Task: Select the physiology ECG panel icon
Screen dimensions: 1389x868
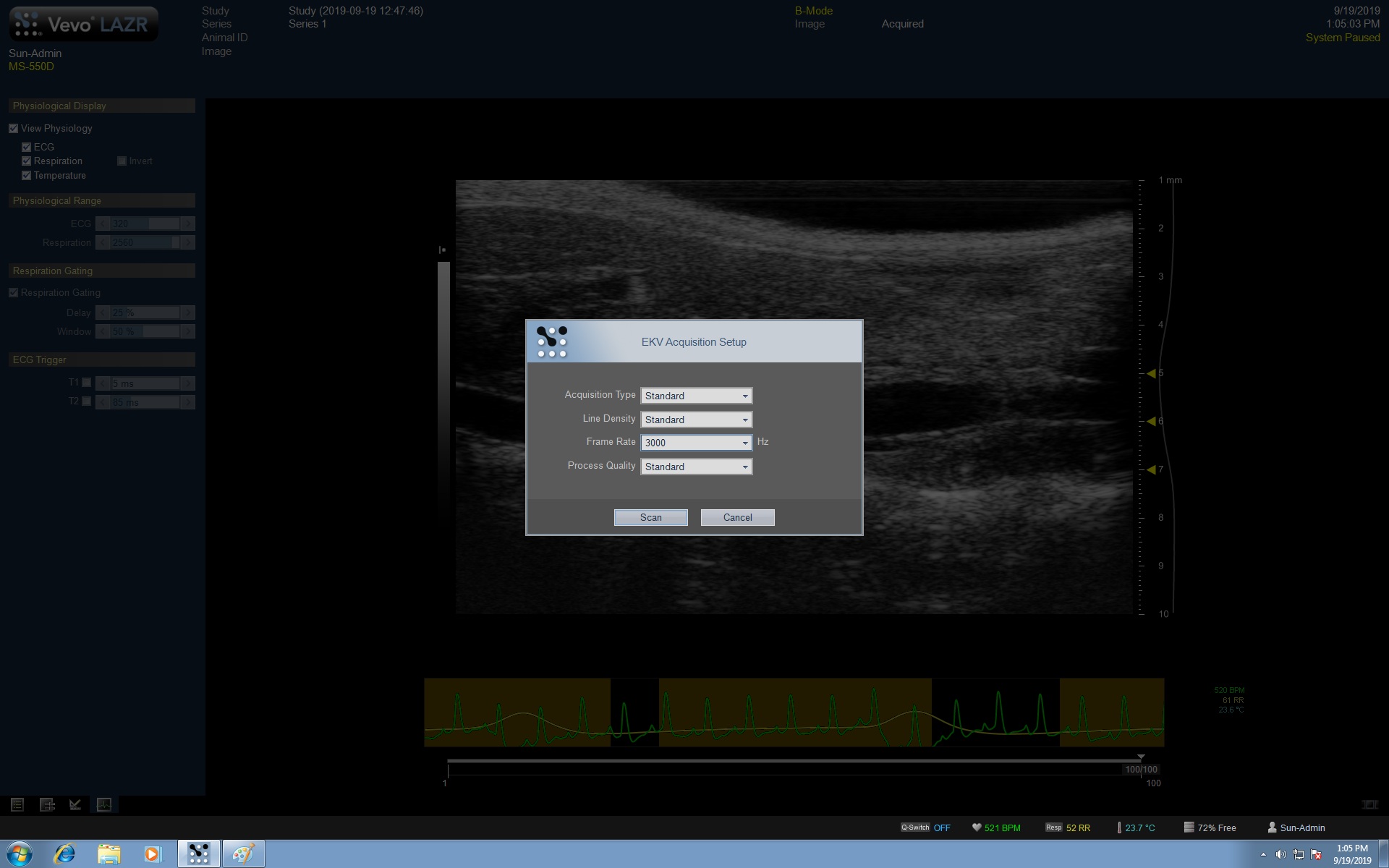Action: (x=104, y=804)
